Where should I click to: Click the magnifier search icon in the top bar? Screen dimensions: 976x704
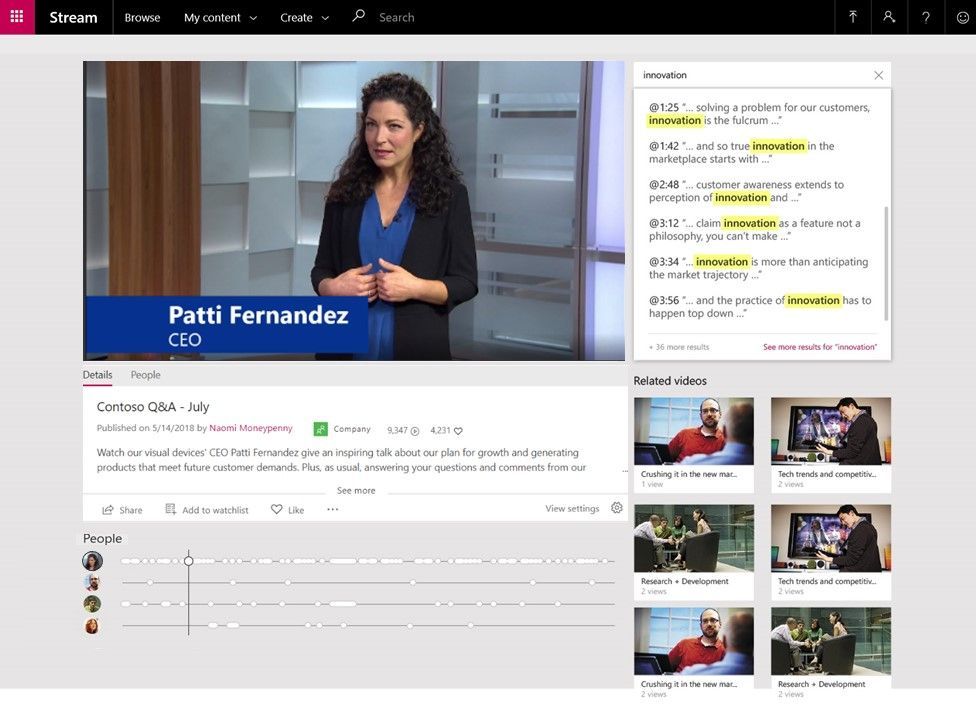pos(359,16)
